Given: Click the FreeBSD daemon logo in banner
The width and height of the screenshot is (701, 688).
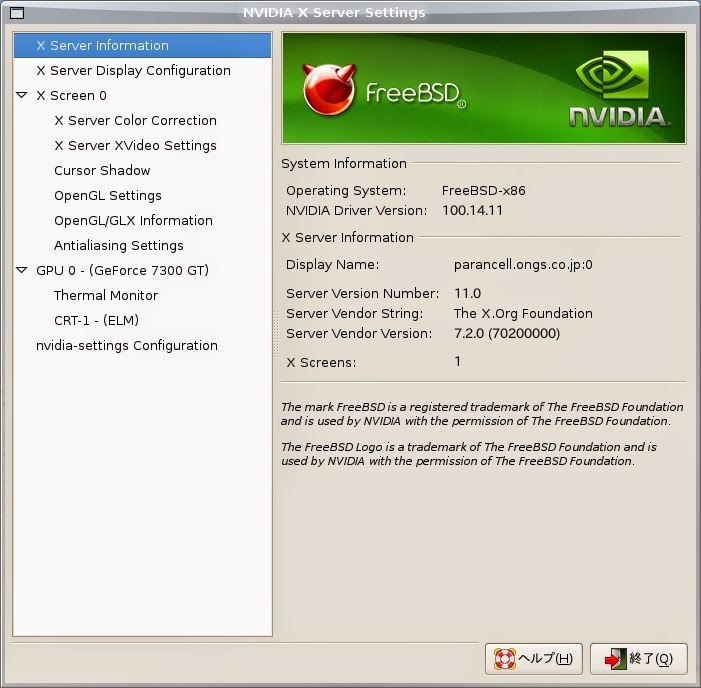Looking at the screenshot, I should [x=329, y=89].
